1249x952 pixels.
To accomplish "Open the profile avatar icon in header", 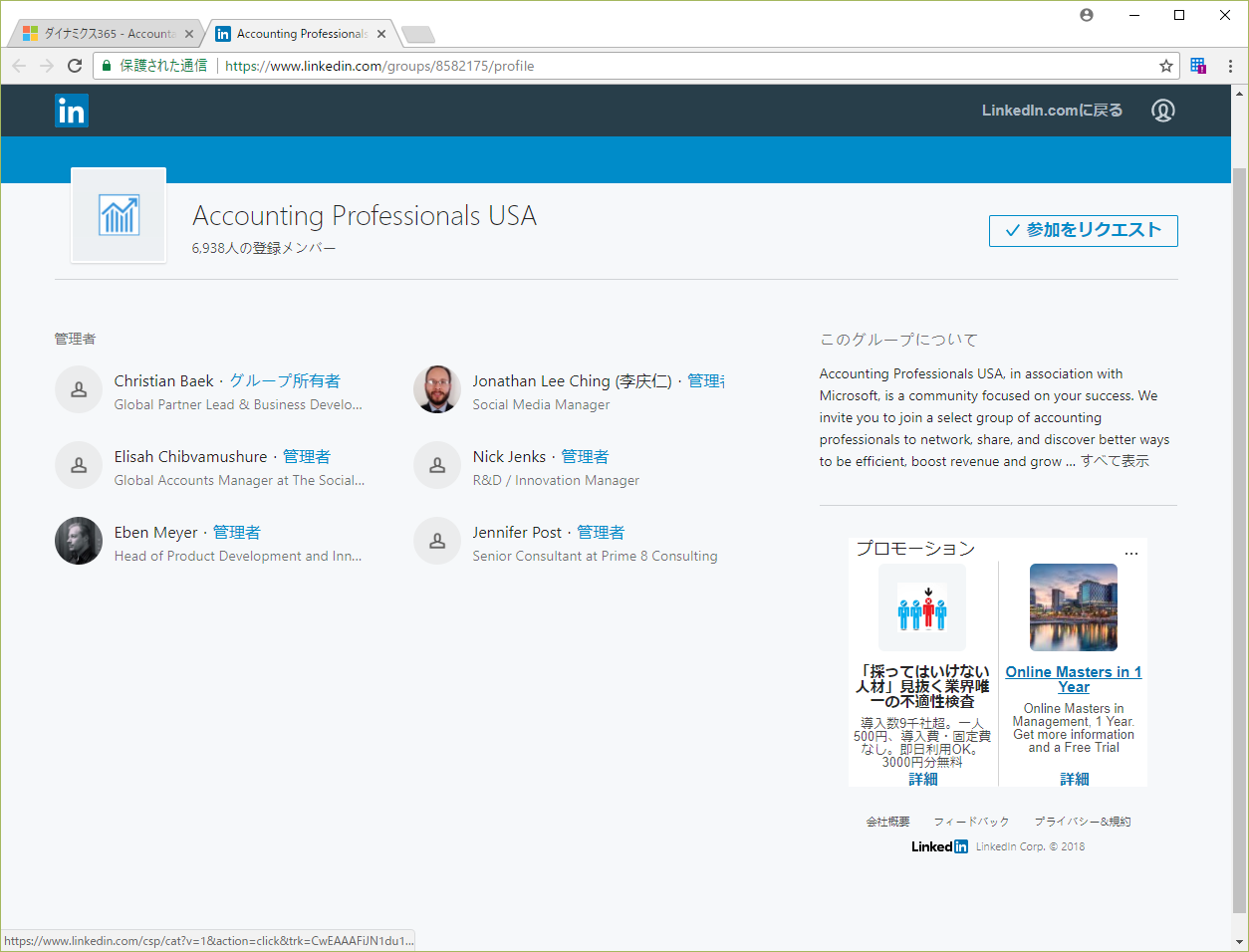I will (1163, 111).
